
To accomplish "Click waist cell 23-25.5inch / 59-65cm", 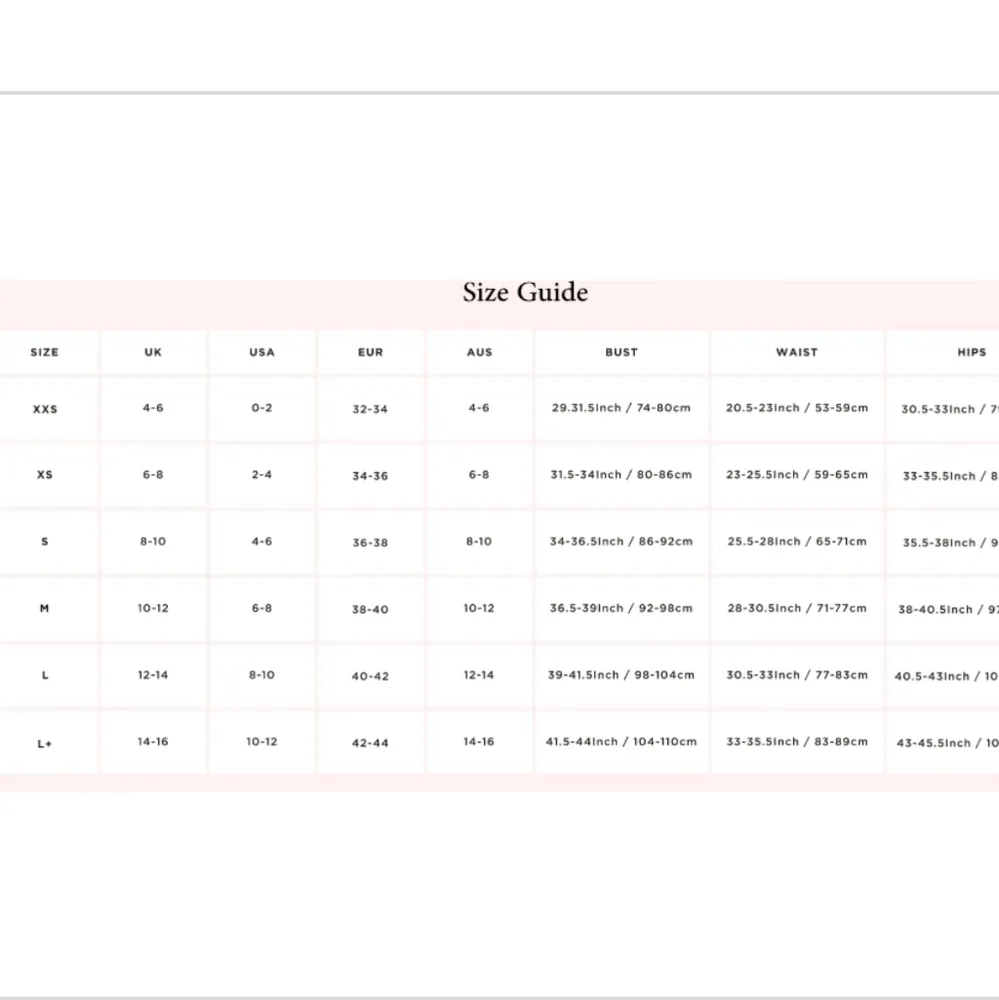I will 797,475.
